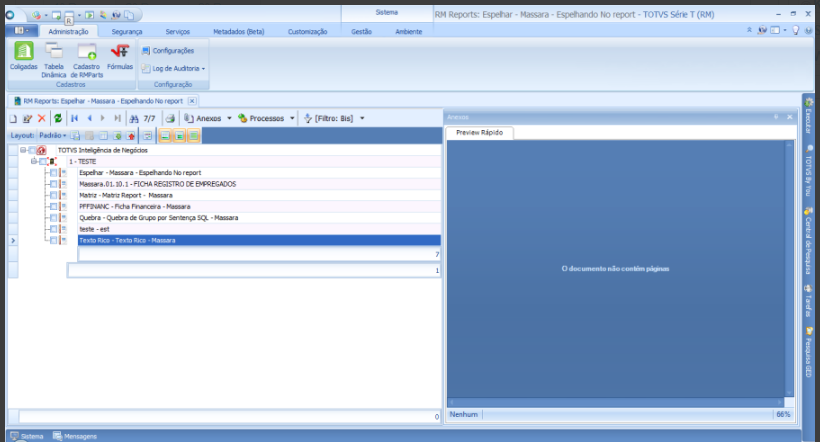Check the Quebra de Grupo row checkbox

pyautogui.click(x=53, y=218)
